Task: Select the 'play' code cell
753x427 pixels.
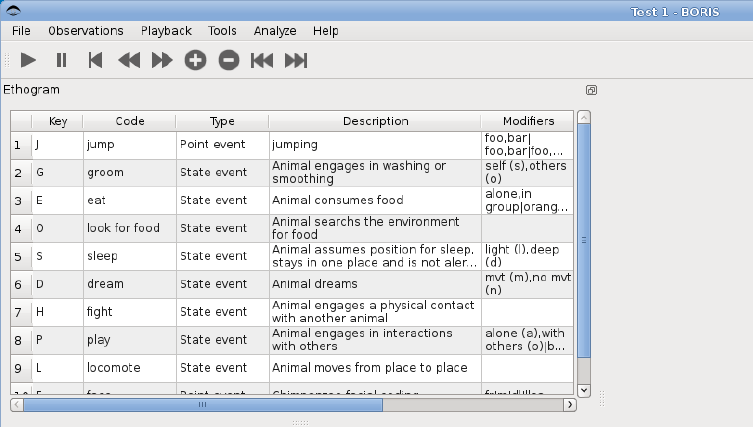Action: pyautogui.click(x=130, y=340)
